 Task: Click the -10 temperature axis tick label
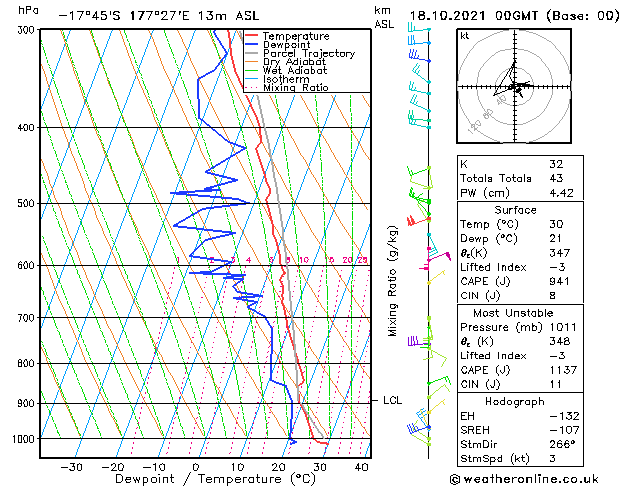tap(154, 467)
